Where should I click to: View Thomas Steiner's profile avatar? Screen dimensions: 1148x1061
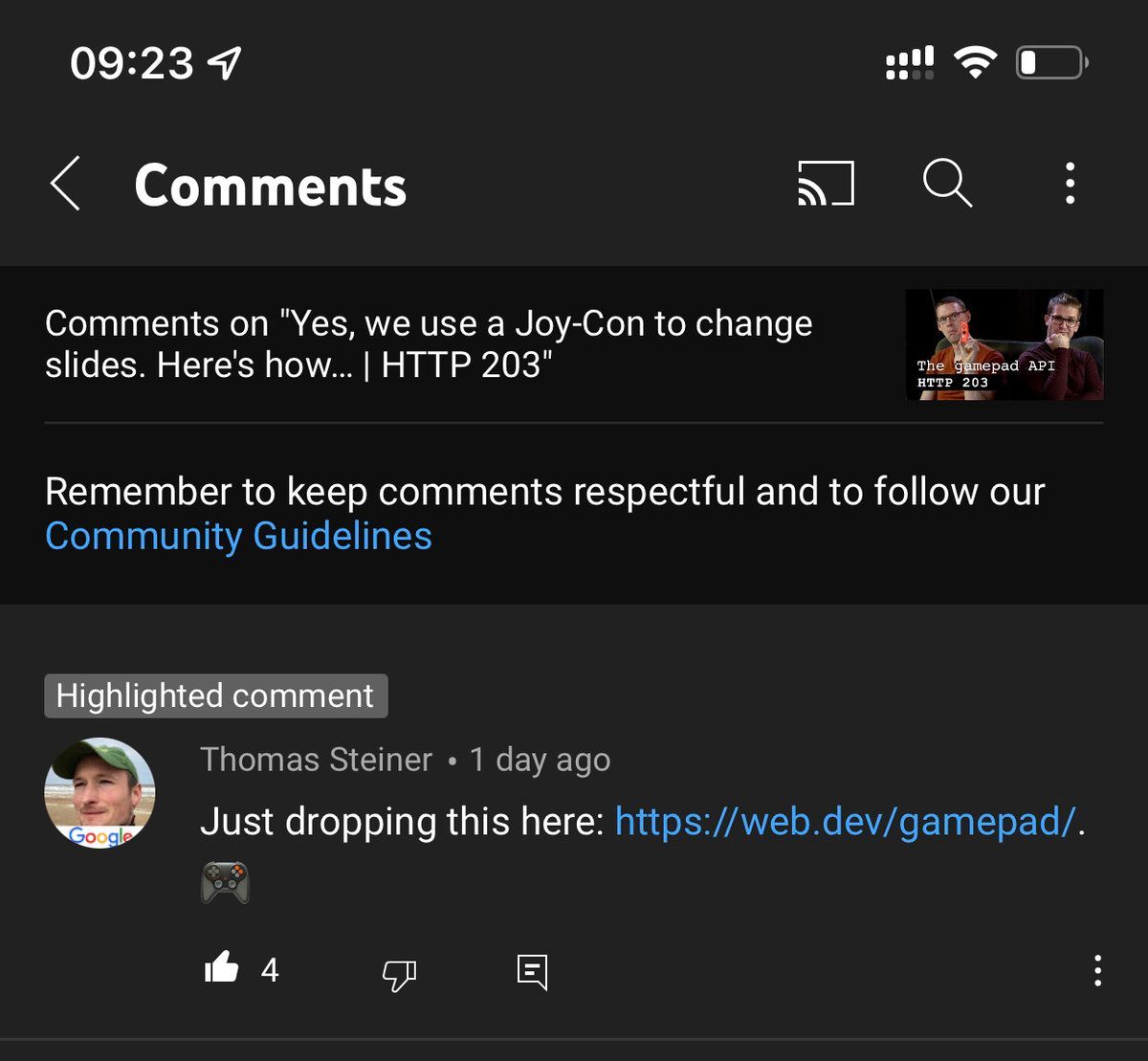(99, 793)
